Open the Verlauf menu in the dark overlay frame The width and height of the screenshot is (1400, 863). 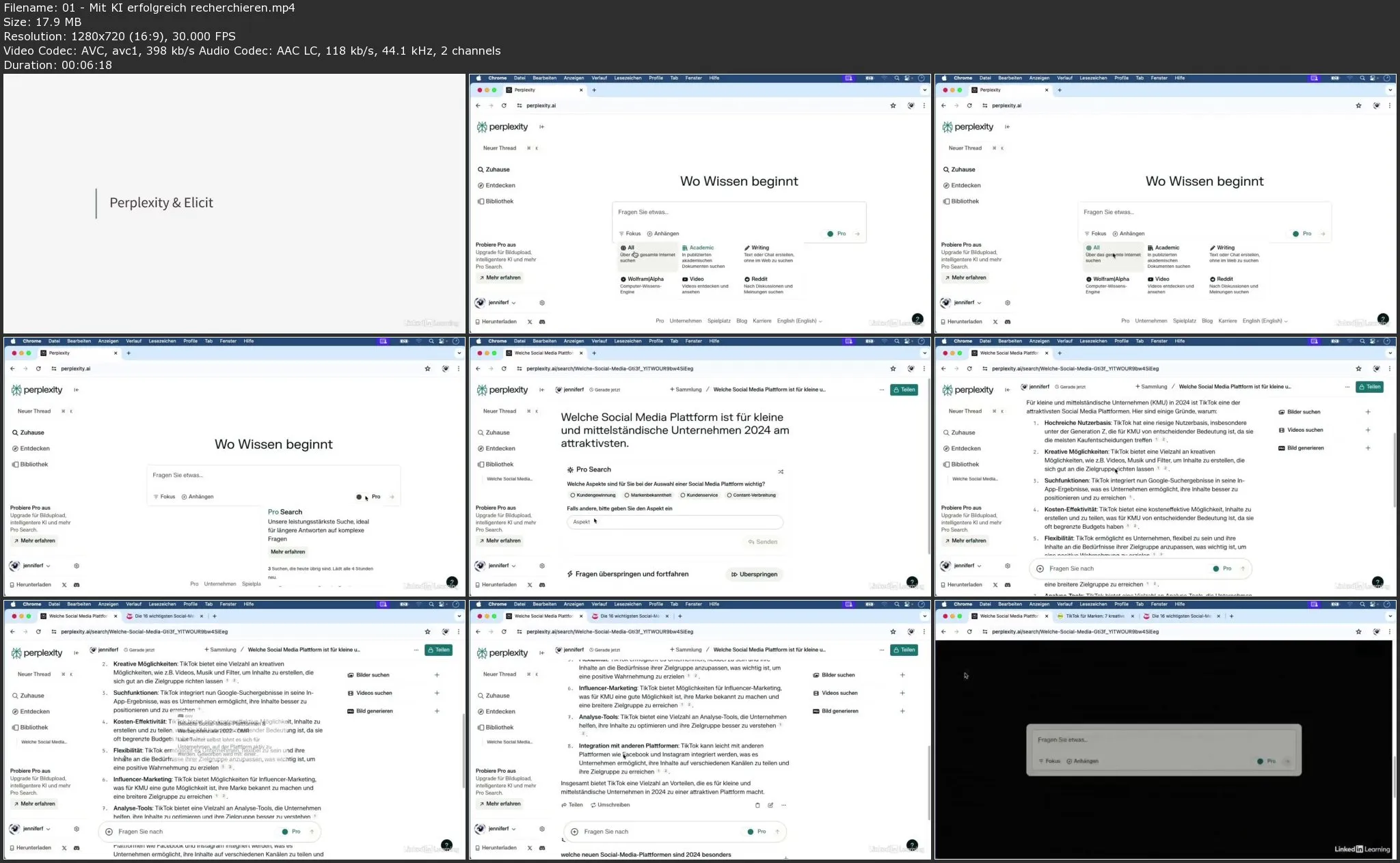1064,604
